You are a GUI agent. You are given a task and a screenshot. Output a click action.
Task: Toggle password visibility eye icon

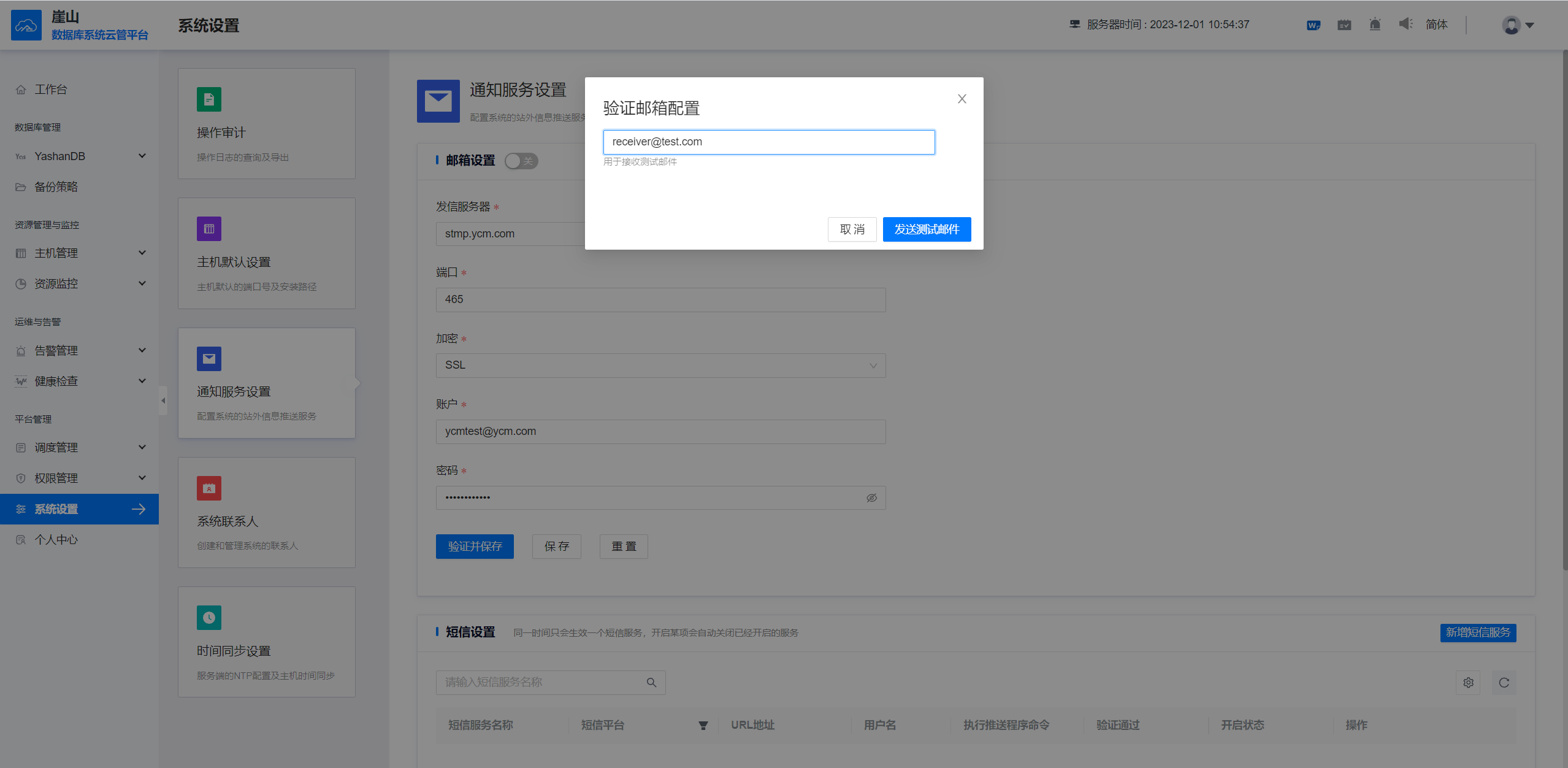(x=871, y=497)
